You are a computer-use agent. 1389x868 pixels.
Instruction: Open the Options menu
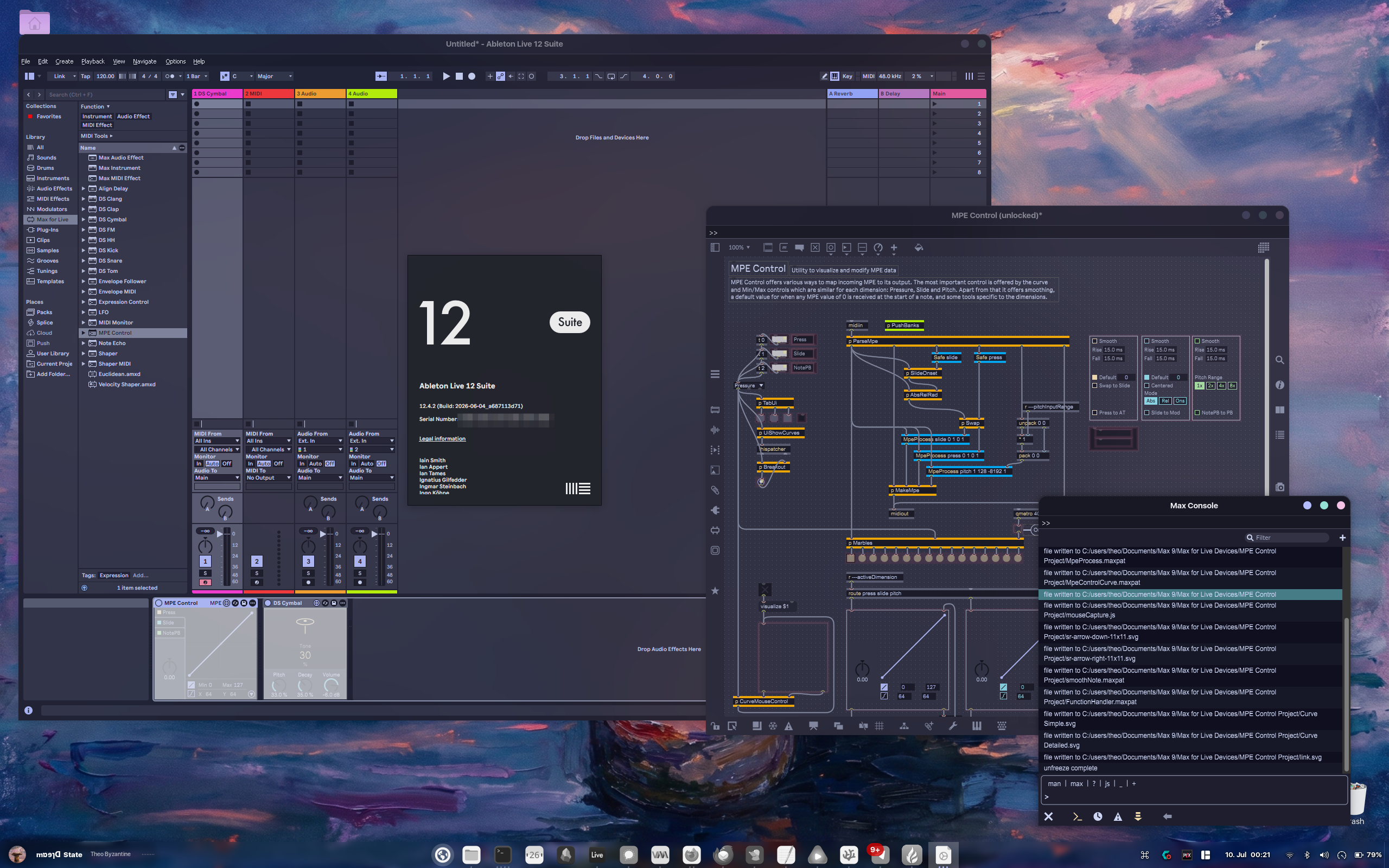[176, 61]
